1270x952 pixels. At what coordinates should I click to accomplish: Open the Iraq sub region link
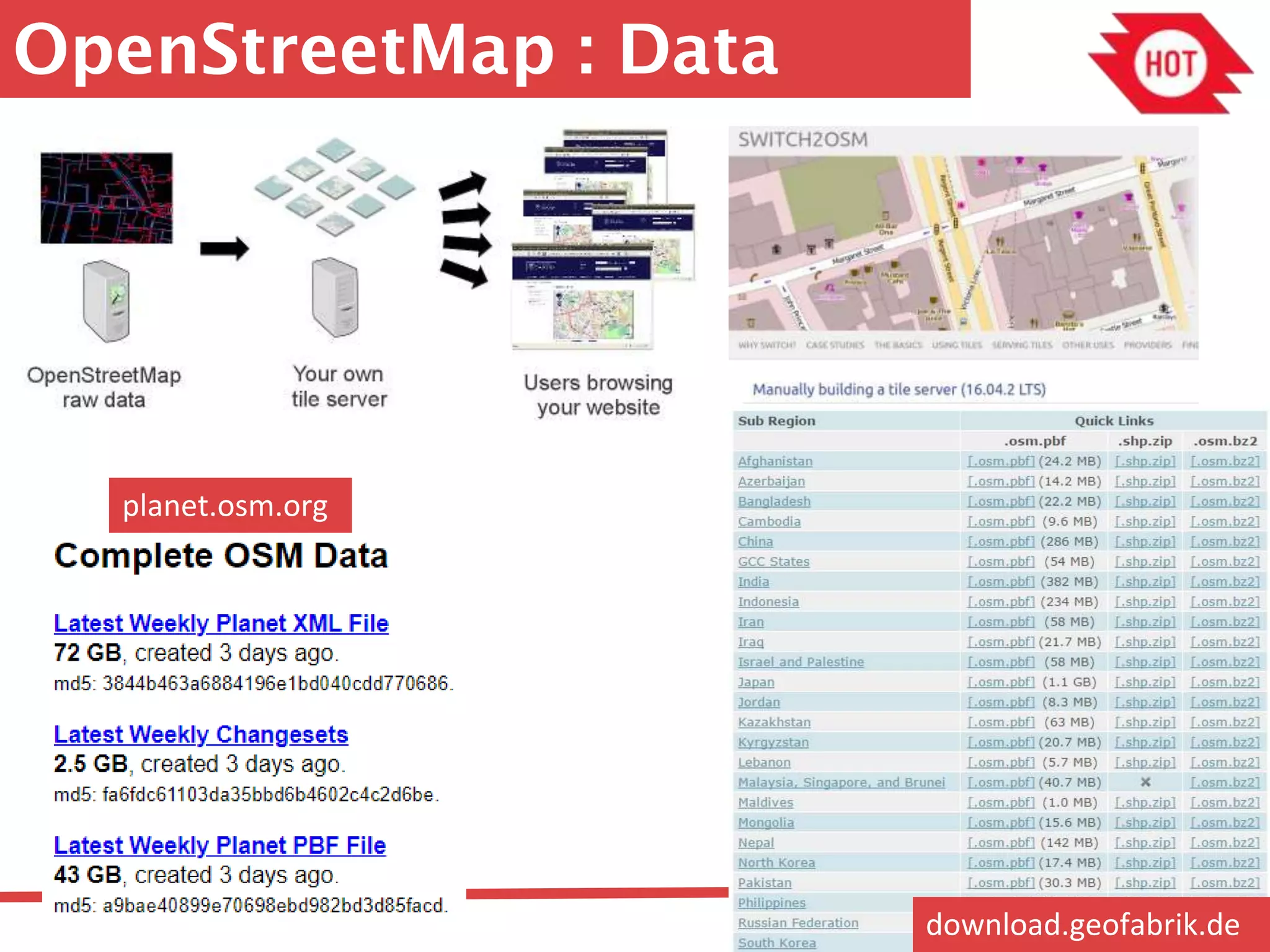(x=750, y=641)
